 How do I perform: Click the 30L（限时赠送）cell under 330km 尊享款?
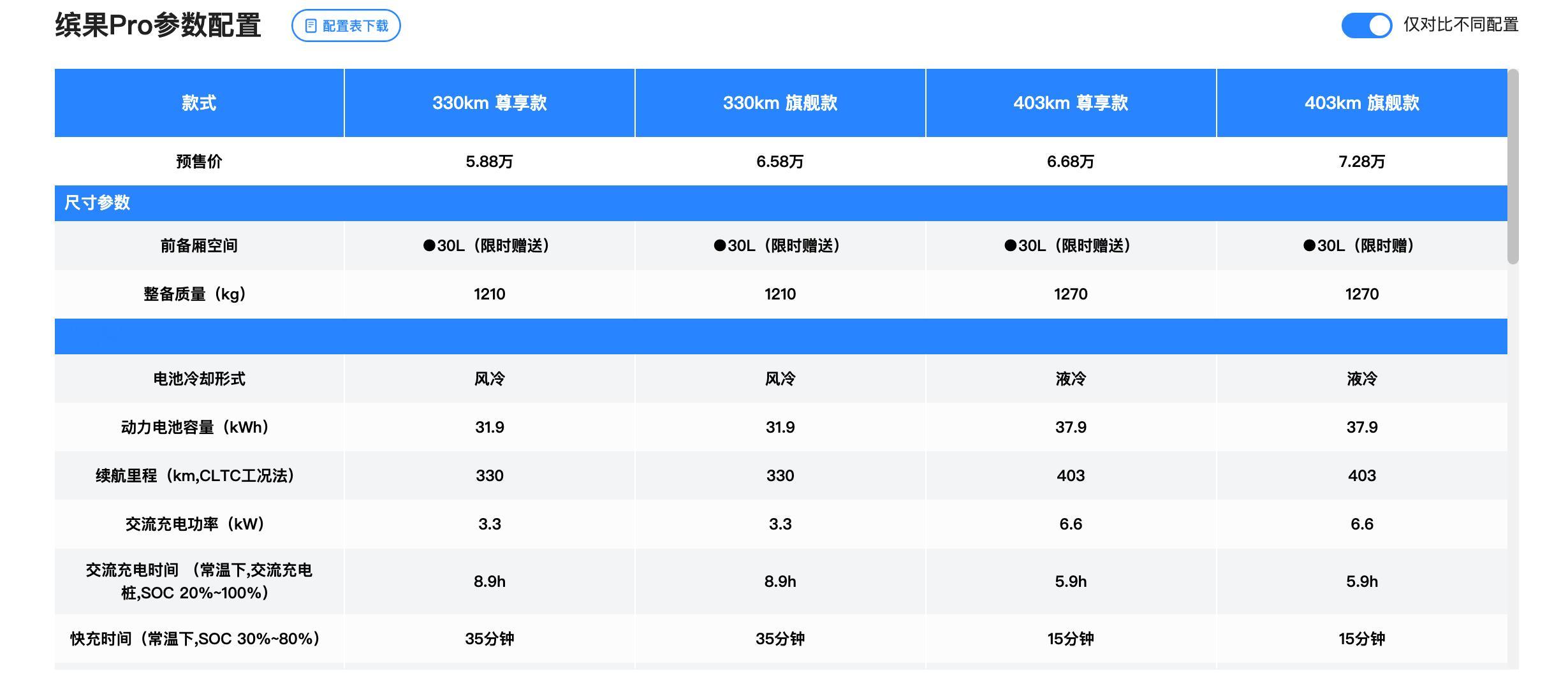click(x=489, y=245)
